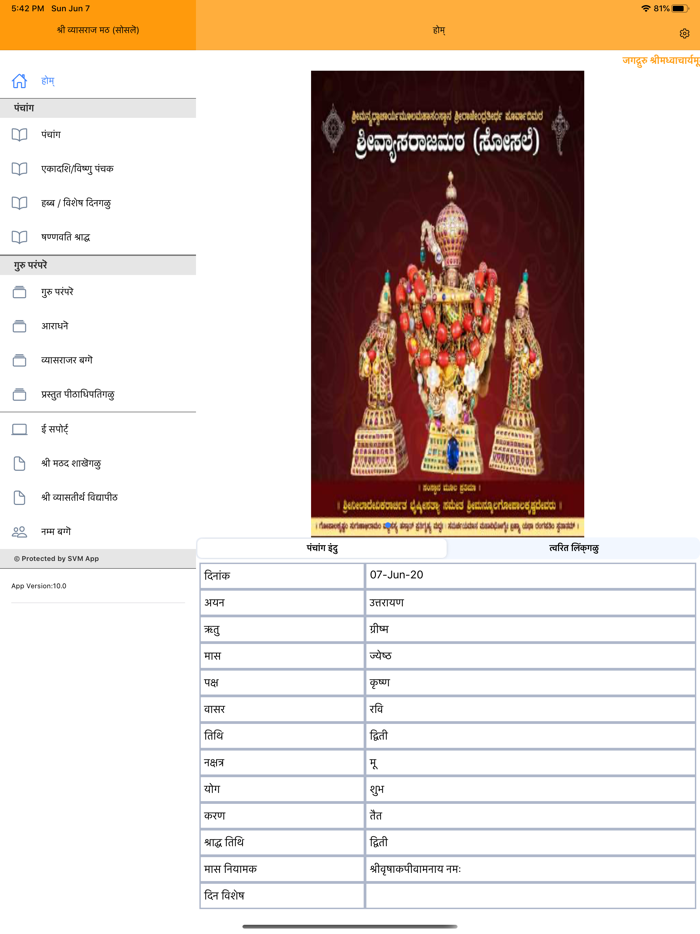700x934 pixels.
Task: Click the deity banner image
Action: click(447, 304)
